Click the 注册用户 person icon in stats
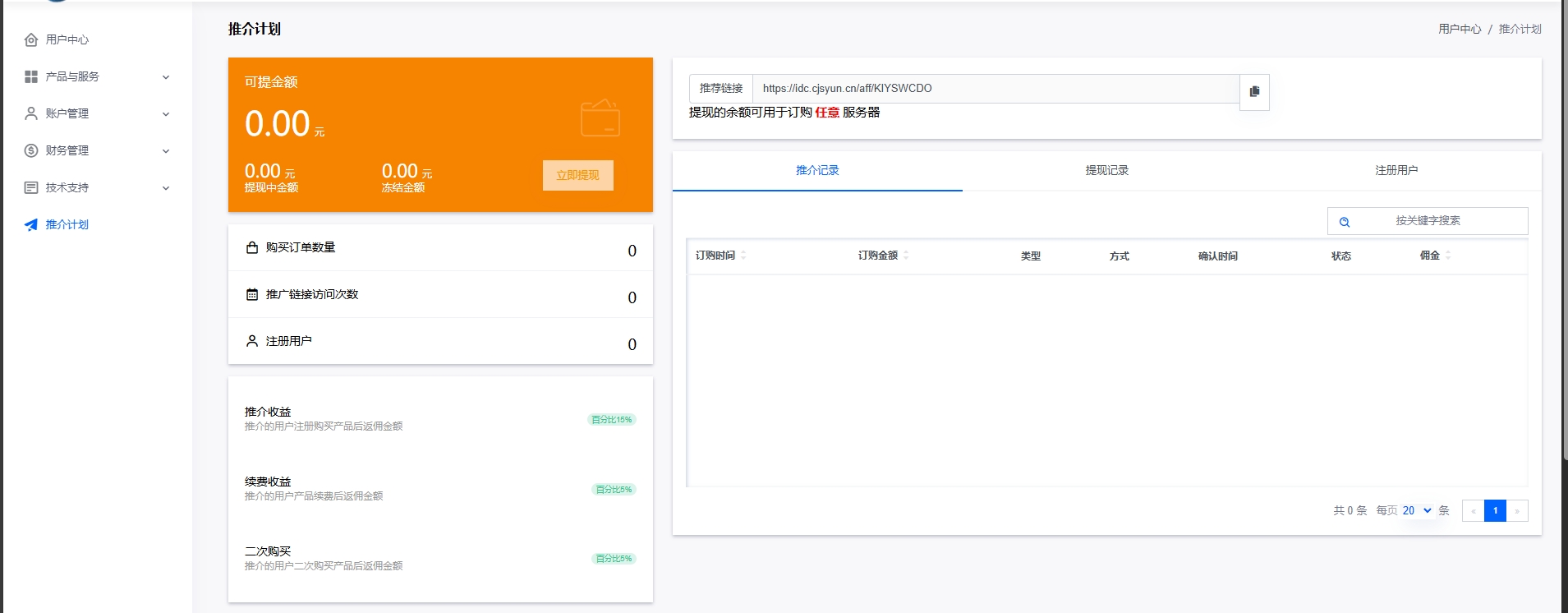 pos(252,341)
